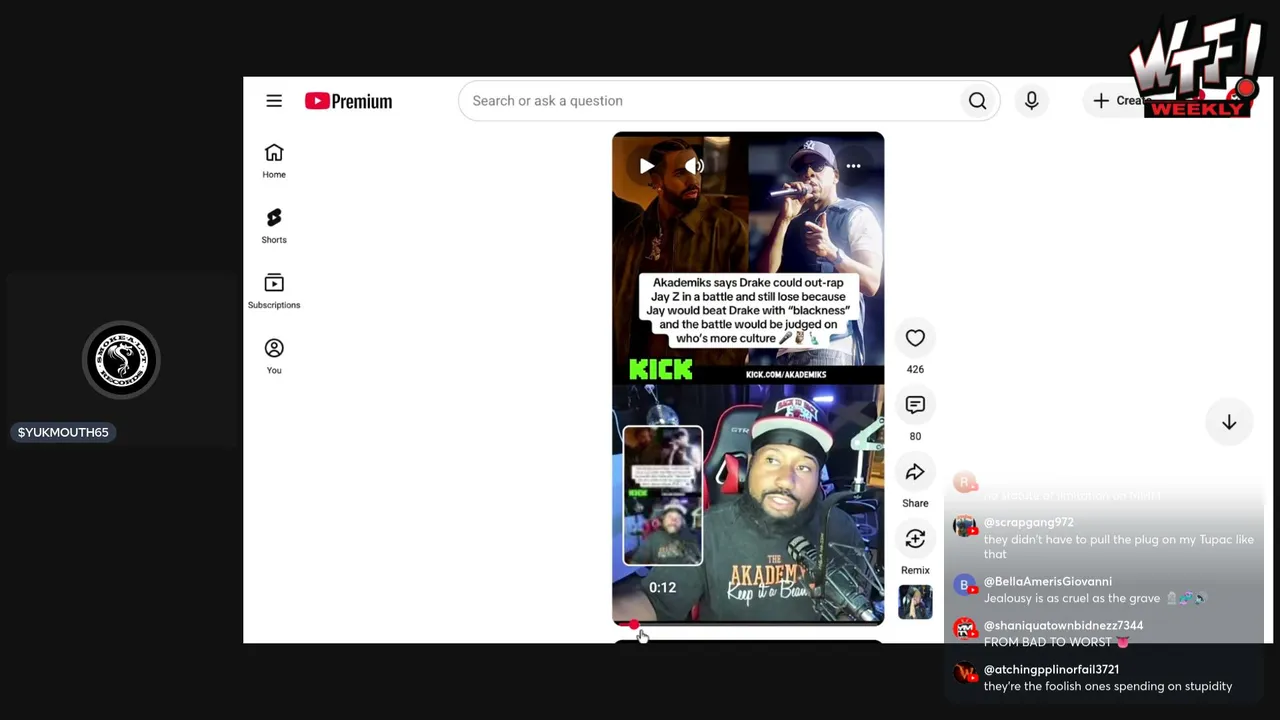Viewport: 1280px width, 720px height.
Task: Click @BellaAmerisGiovanni's avatar in chat
Action: pos(965,585)
